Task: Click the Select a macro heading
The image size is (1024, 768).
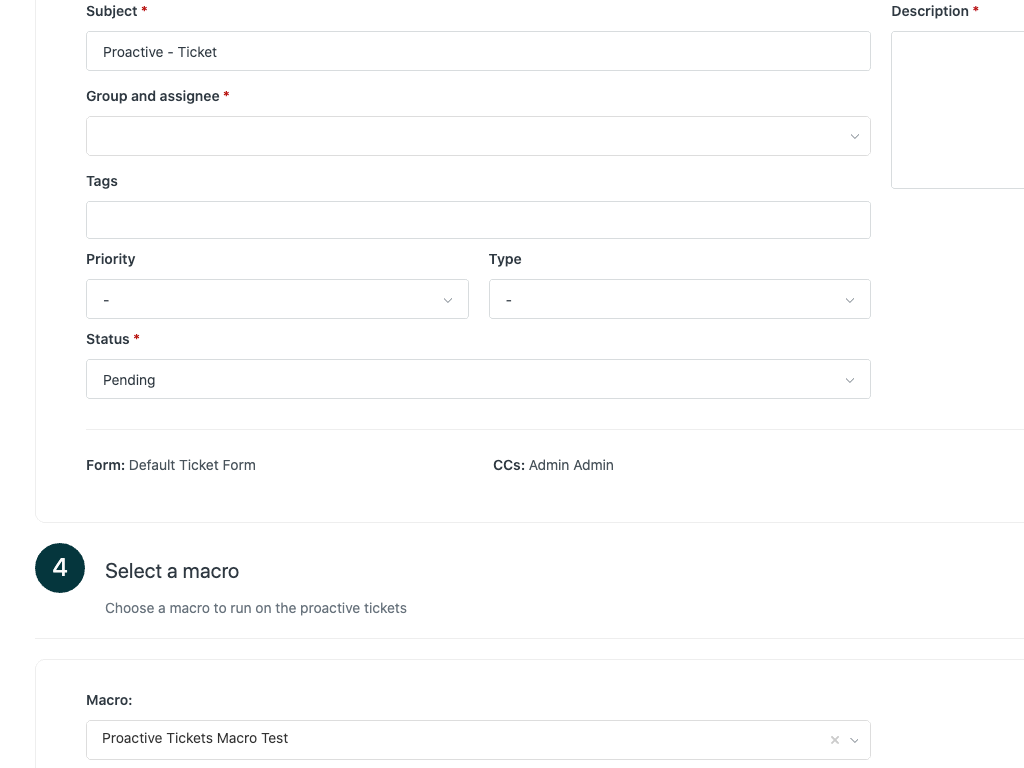Action: point(172,571)
